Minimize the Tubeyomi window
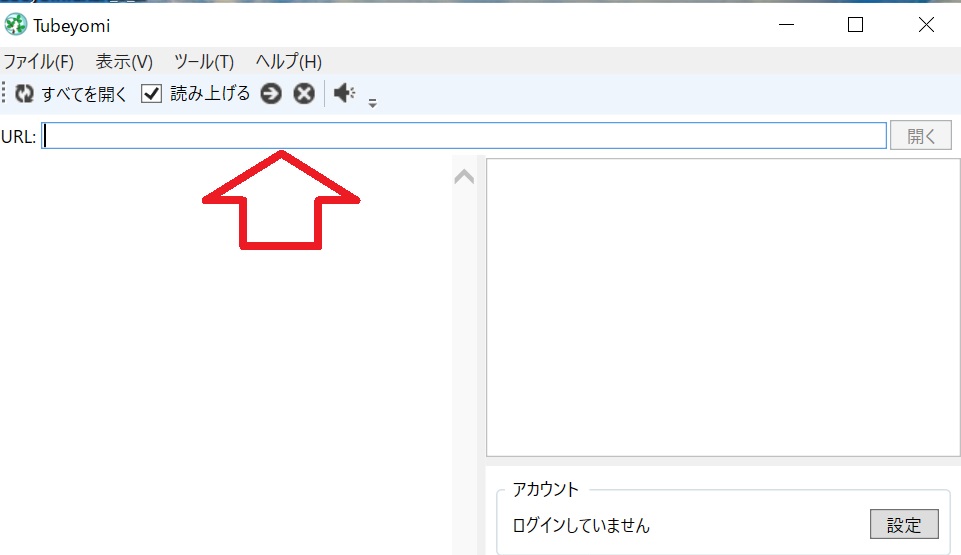This screenshot has height=555, width=961. (786, 25)
